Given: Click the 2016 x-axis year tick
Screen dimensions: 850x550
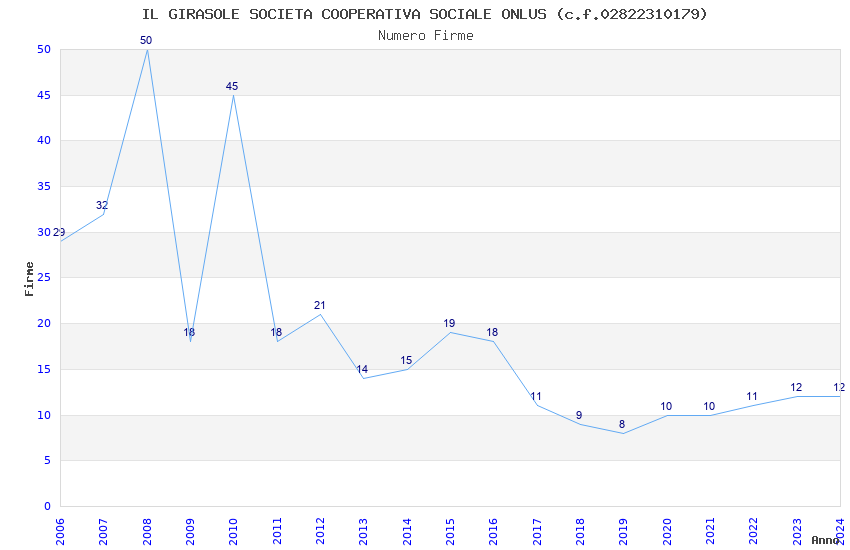Looking at the screenshot, I should [493, 531].
